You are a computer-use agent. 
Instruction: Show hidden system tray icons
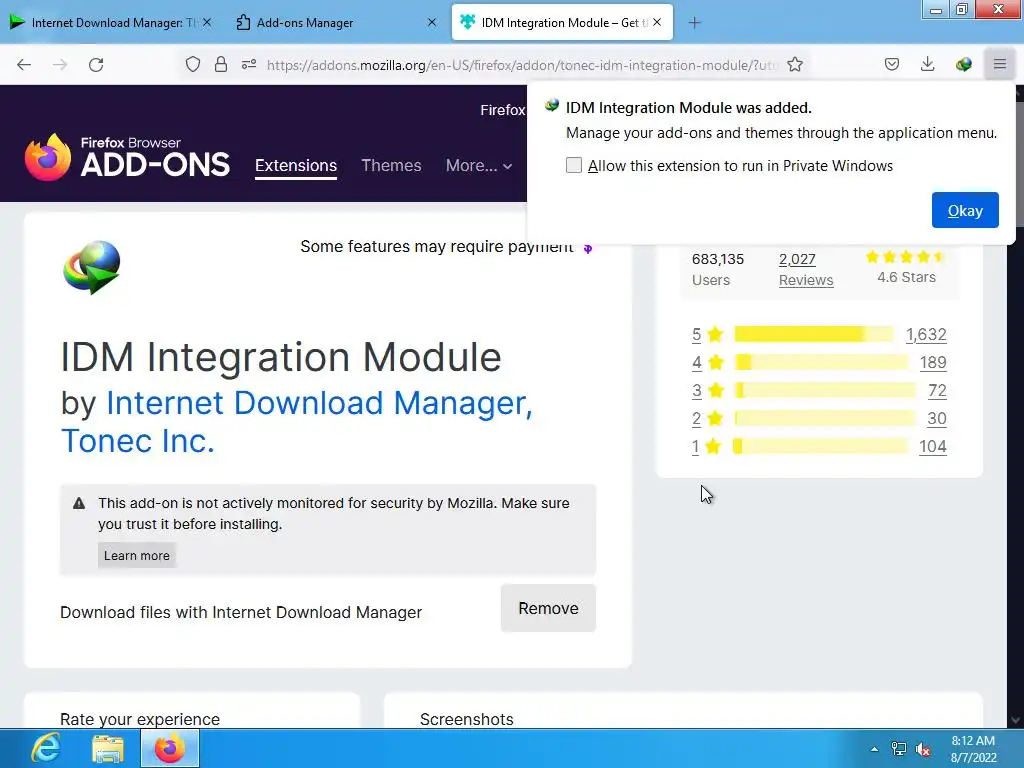[874, 749]
